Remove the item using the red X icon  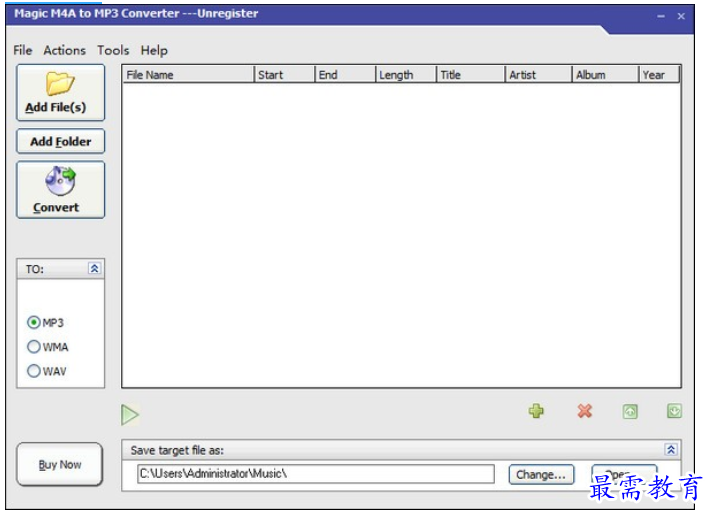pos(584,411)
